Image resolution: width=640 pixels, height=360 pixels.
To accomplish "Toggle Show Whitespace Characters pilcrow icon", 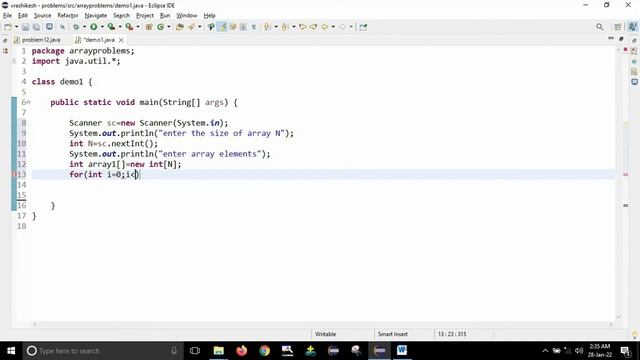I will point(253,27).
